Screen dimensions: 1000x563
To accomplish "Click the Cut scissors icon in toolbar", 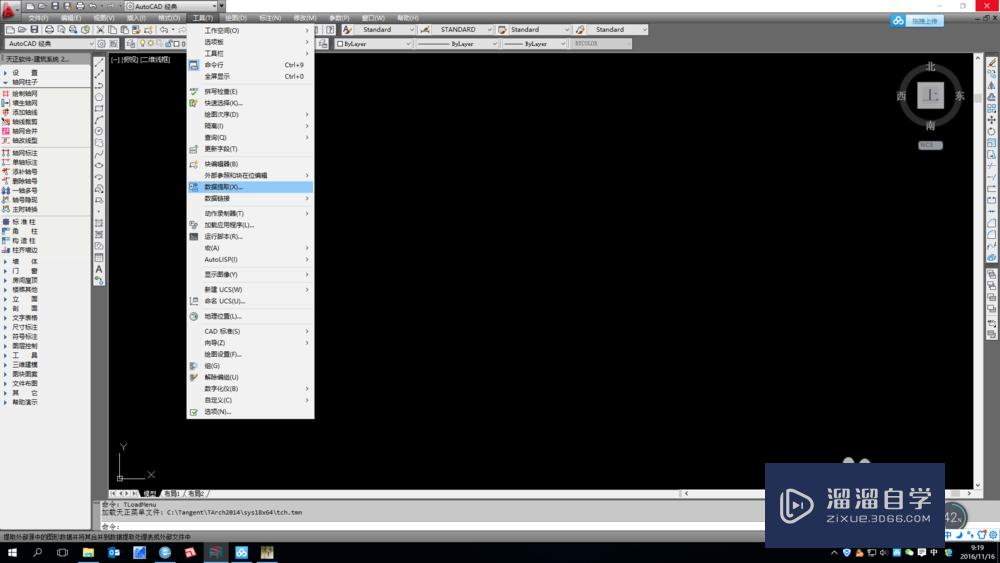I will [x=100, y=30].
